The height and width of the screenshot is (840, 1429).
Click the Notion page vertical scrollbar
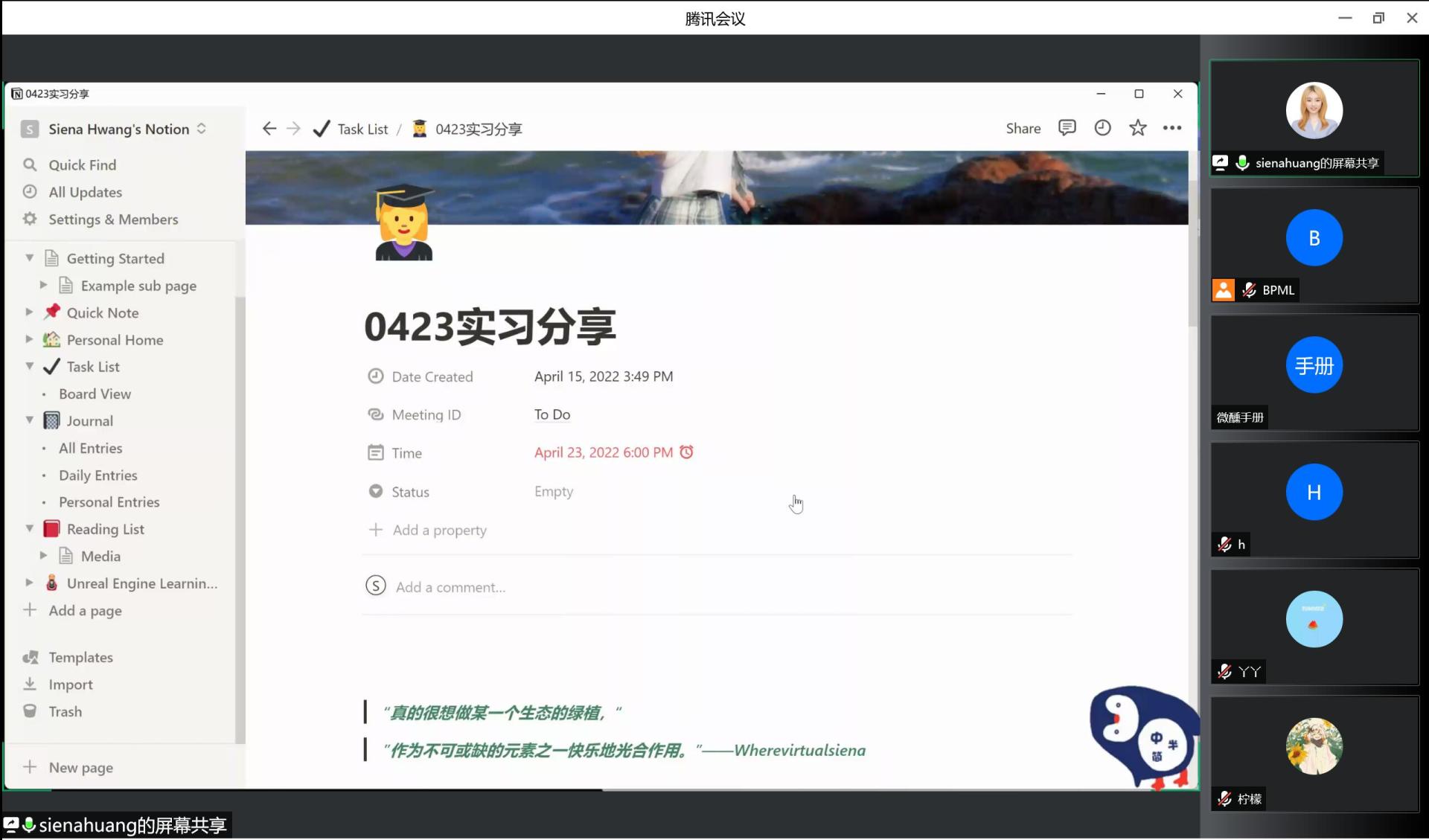[1192, 253]
